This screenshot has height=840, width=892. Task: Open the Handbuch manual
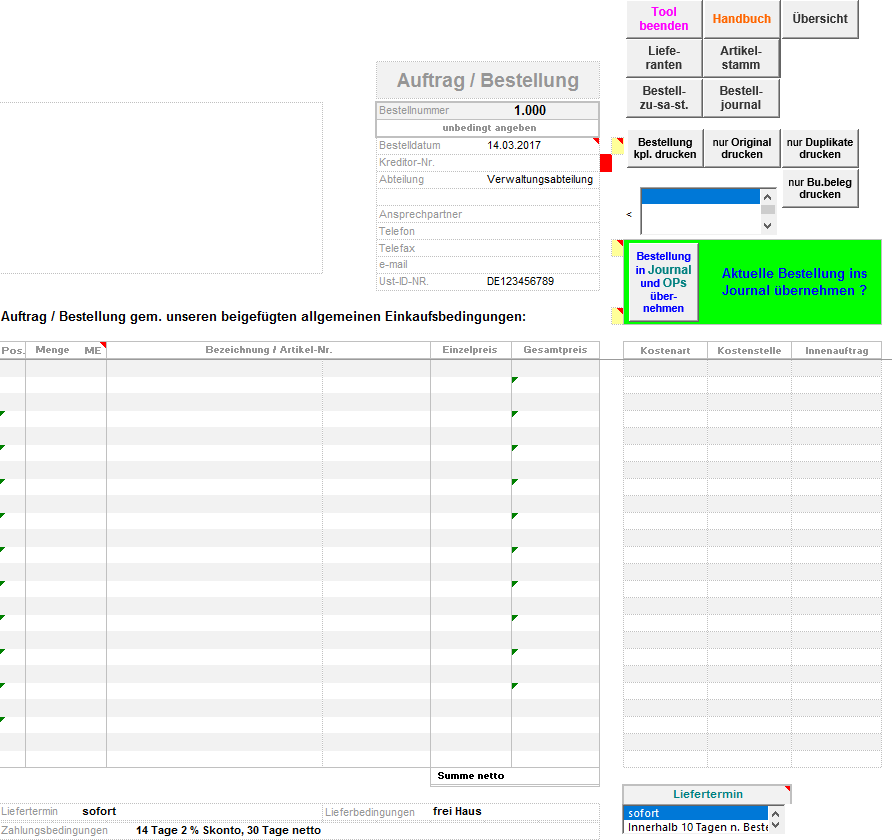(x=741, y=19)
